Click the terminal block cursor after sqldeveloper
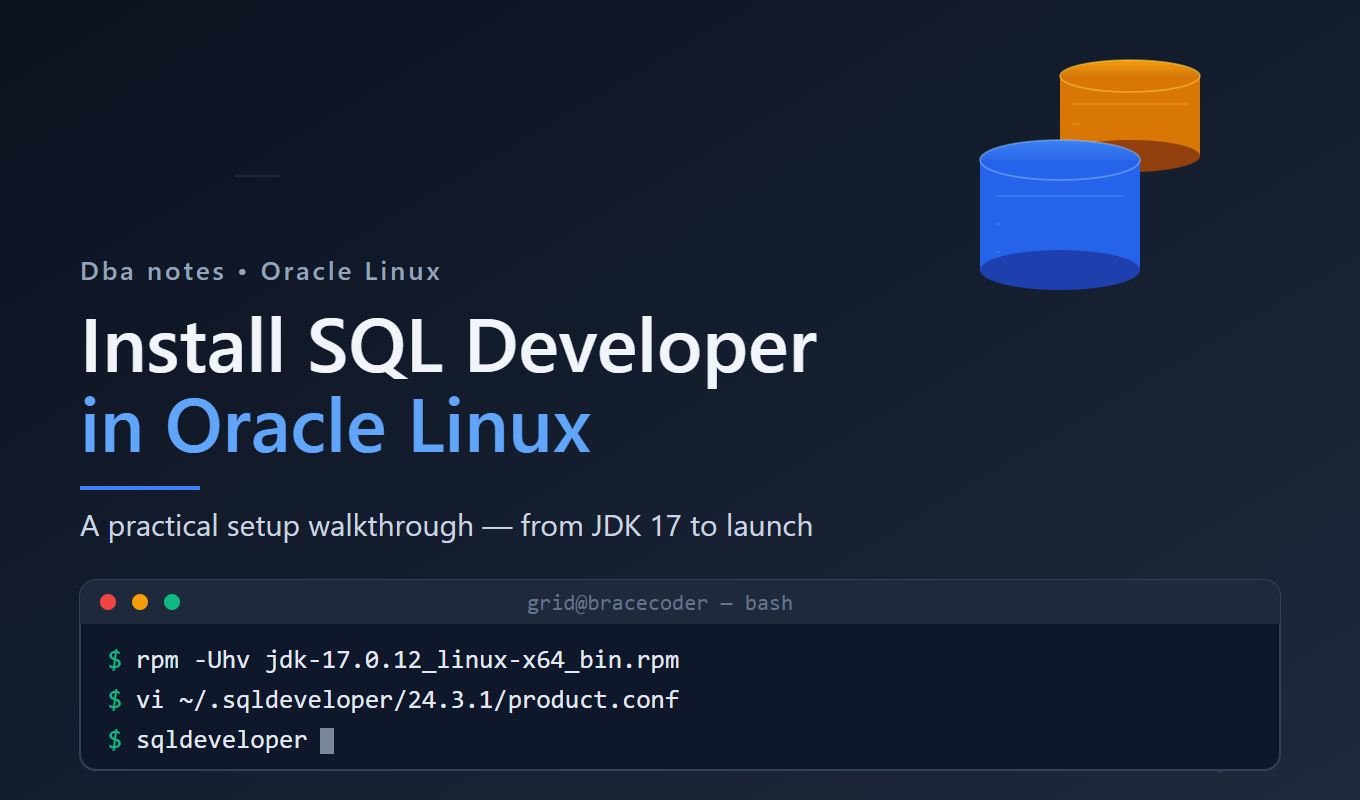1360x800 pixels. (326, 741)
